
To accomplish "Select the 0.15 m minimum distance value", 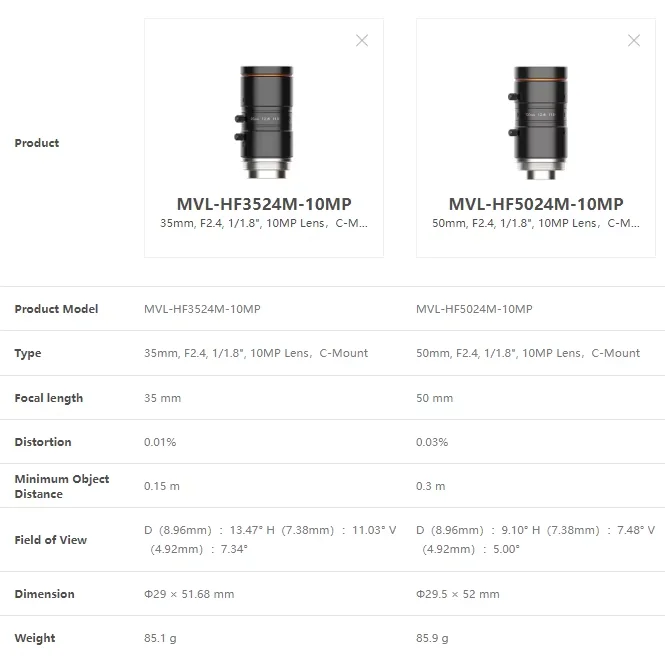I will 162,486.
